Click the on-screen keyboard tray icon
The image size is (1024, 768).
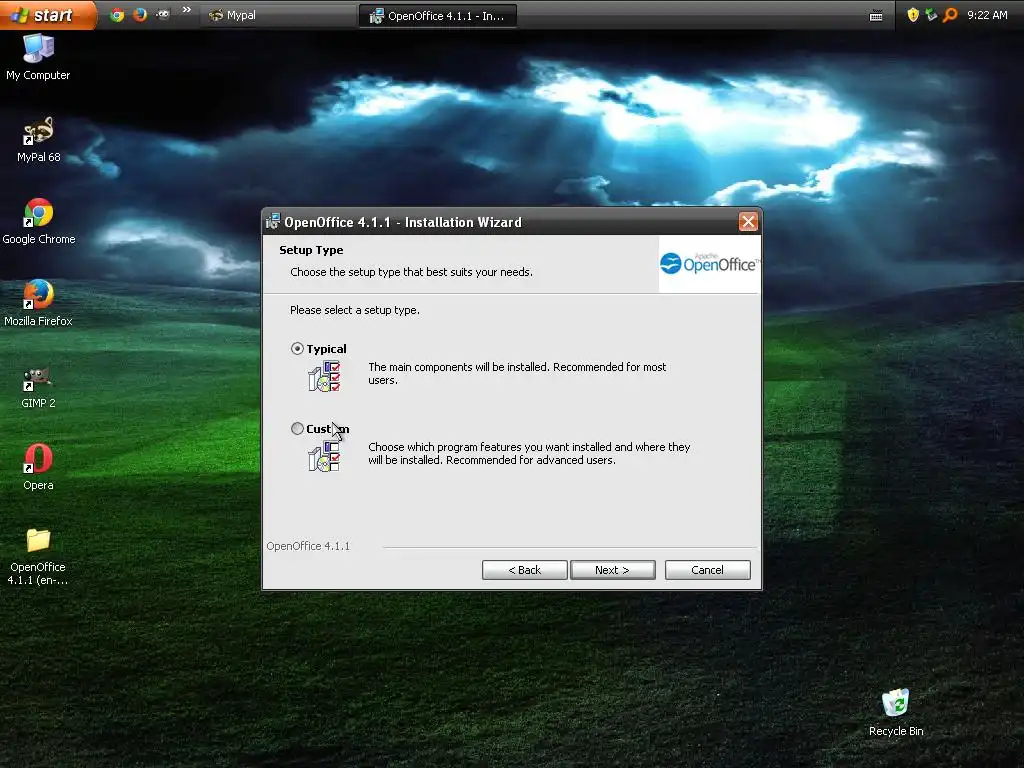point(876,16)
